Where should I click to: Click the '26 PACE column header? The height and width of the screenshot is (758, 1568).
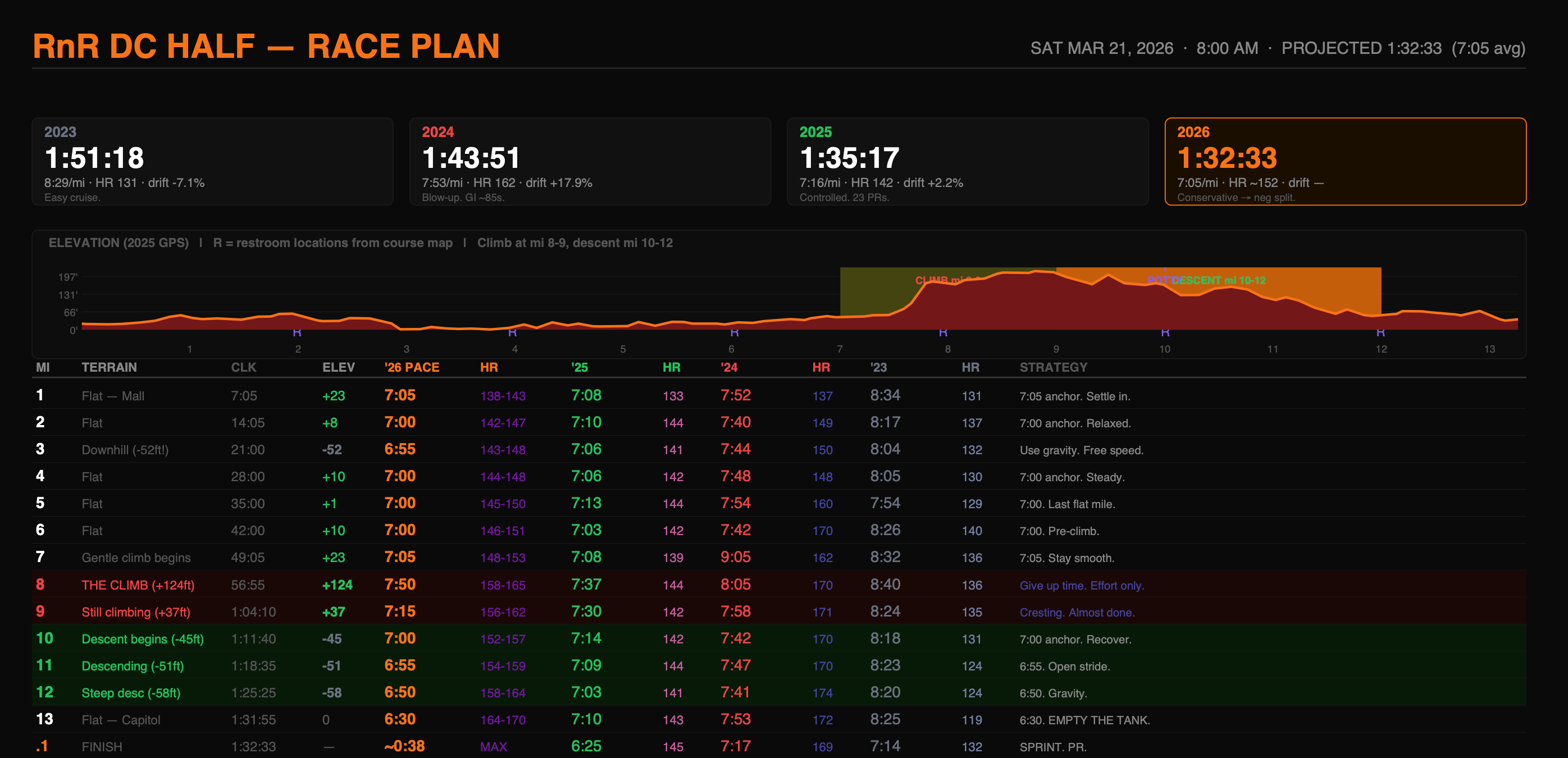[x=412, y=367]
